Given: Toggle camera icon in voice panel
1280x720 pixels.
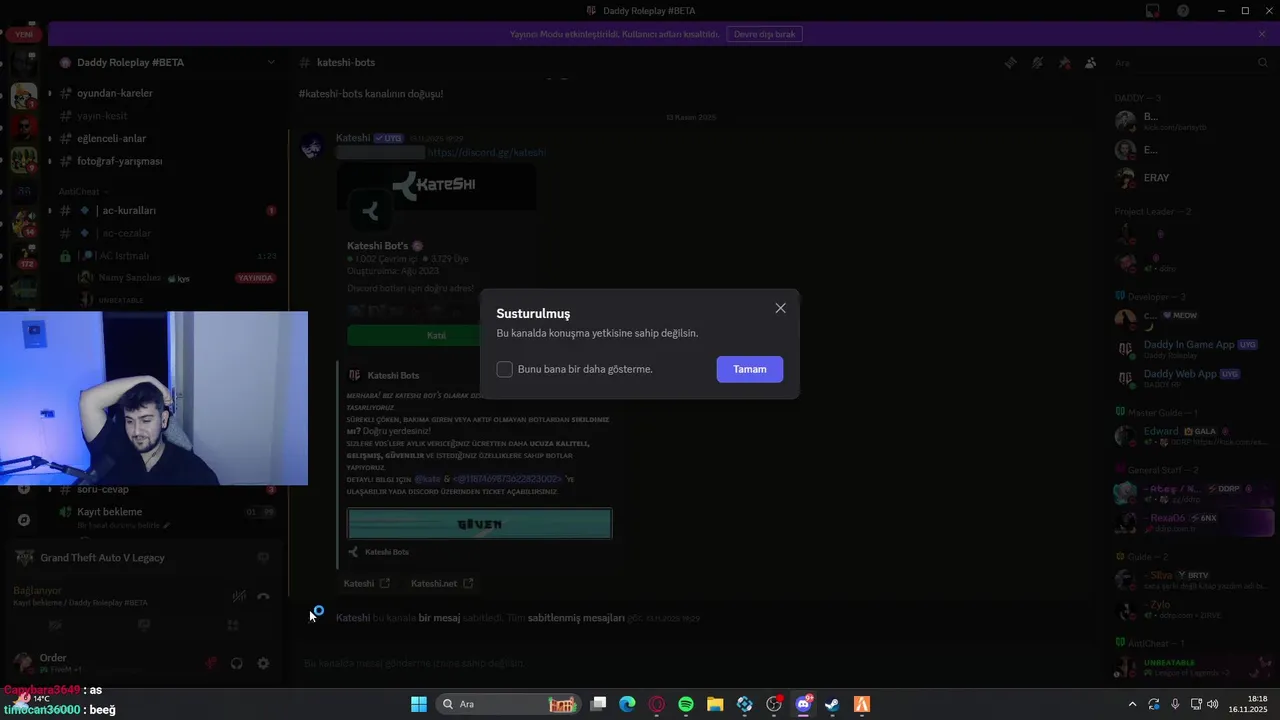Looking at the screenshot, I should (x=56, y=625).
